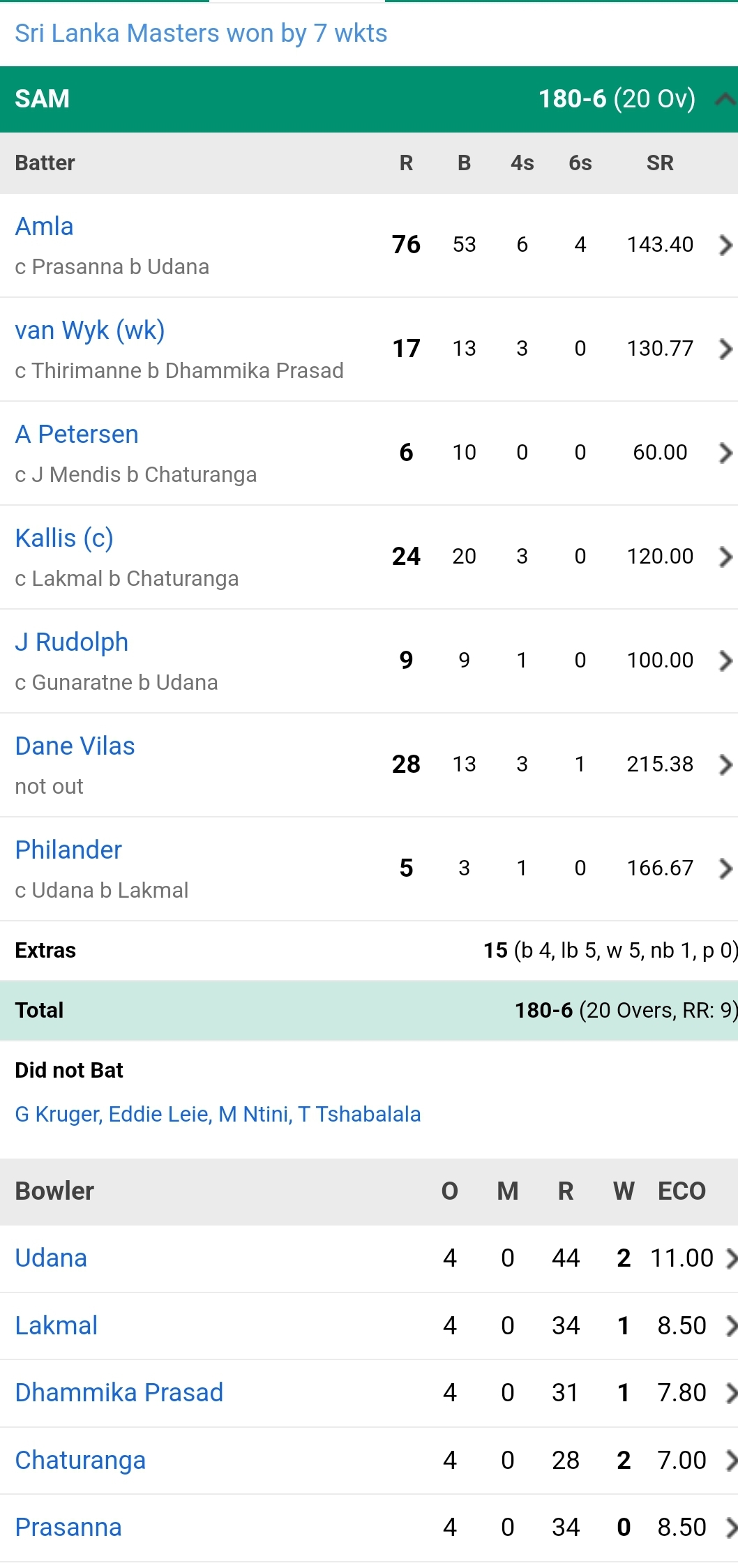Open bowler Prasanna's profile
Image resolution: width=738 pixels, height=1568 pixels.
pyautogui.click(x=68, y=1528)
